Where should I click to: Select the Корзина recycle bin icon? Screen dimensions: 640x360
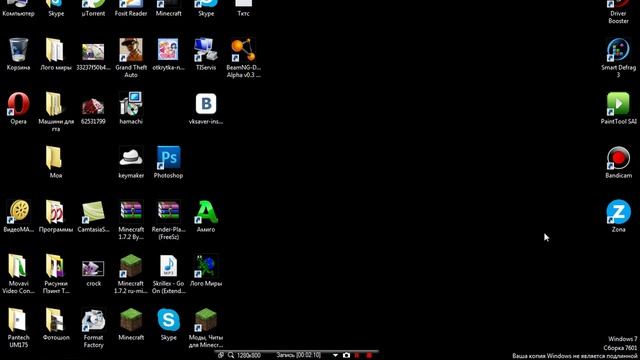(18, 50)
